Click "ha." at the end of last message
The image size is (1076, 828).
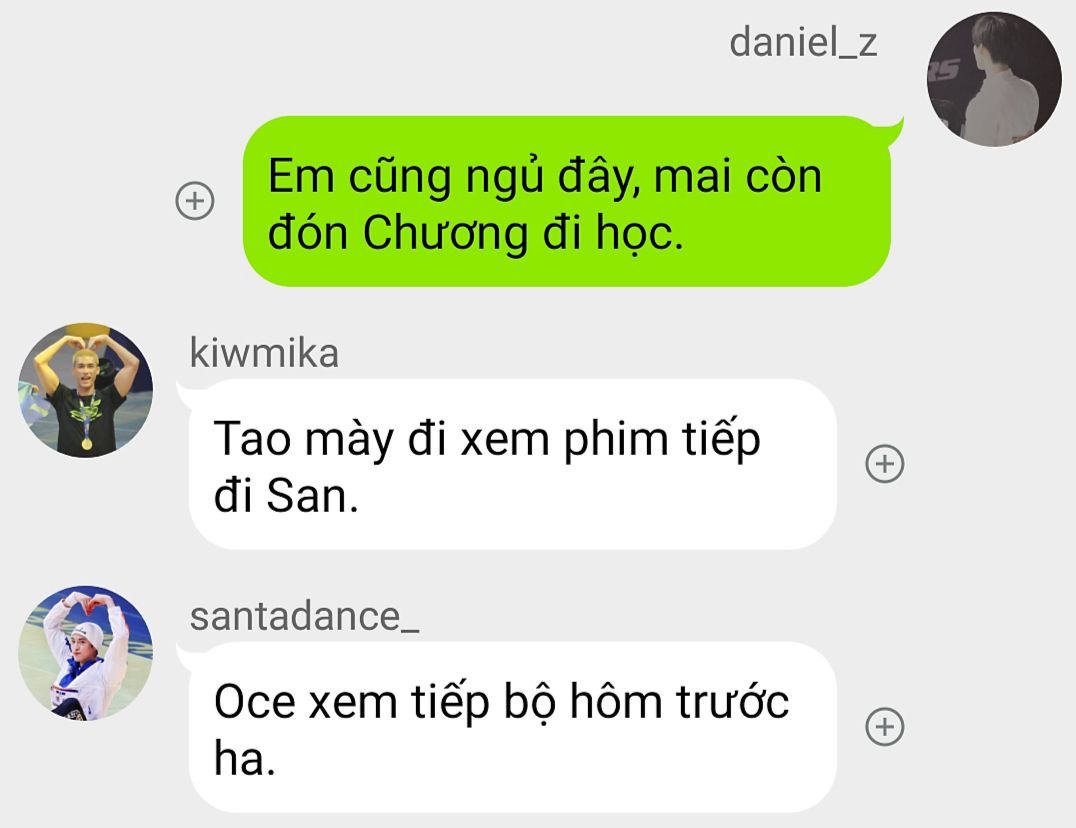[245, 758]
